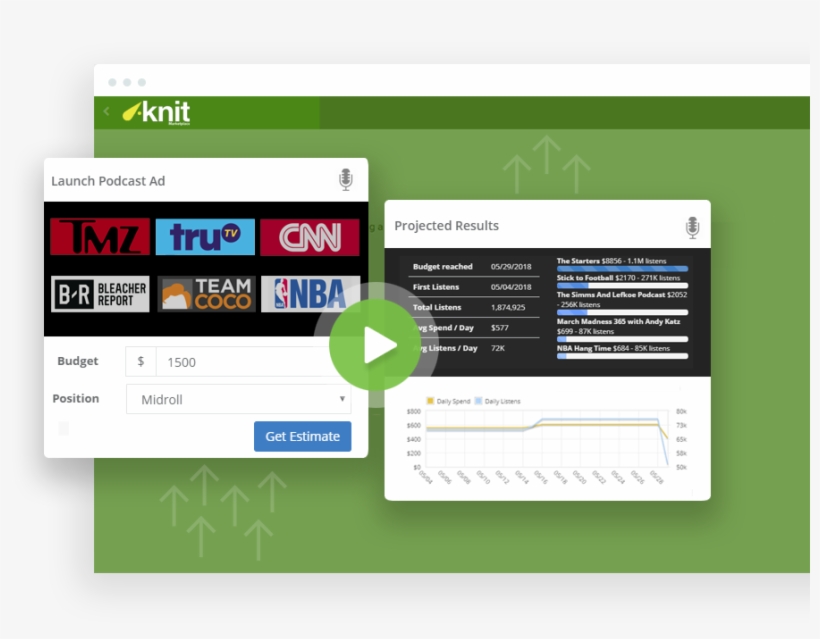Open the Position dropdown set to Midroll
The width and height of the screenshot is (820, 639).
point(238,400)
